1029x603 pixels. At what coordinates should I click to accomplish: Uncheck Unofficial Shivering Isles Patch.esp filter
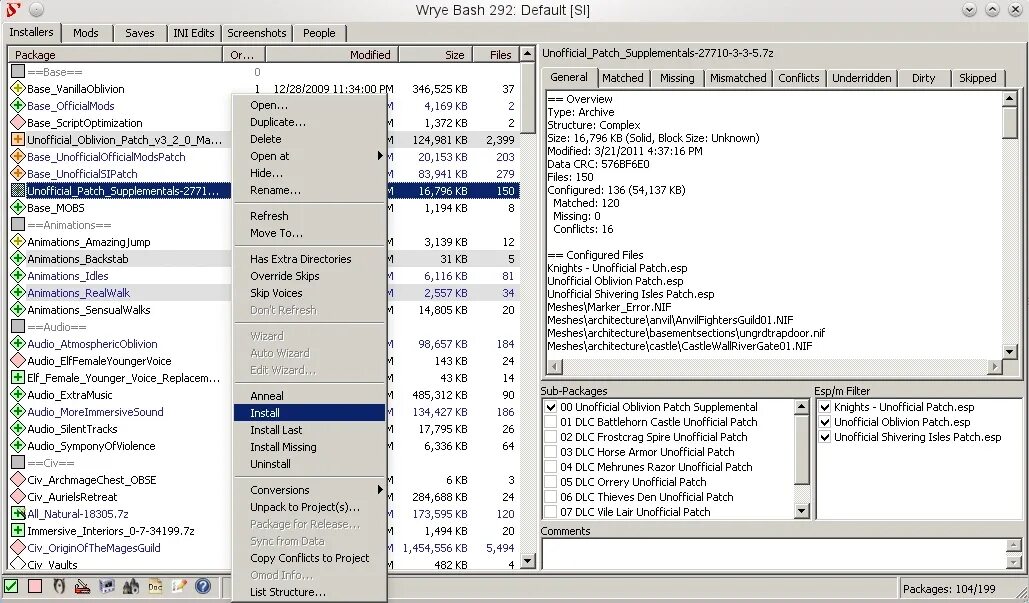pyautogui.click(x=825, y=437)
